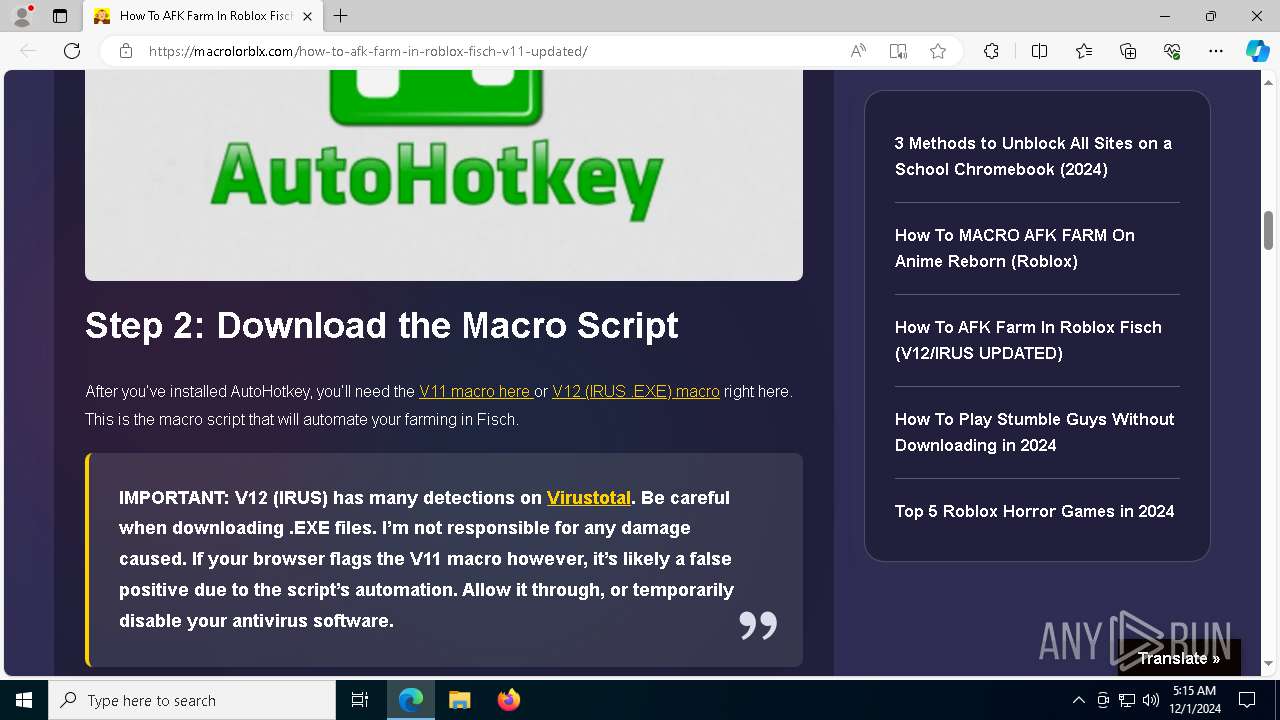Screen dimensions: 1280x720
Task: Open a new browser tab
Action: click(x=341, y=16)
